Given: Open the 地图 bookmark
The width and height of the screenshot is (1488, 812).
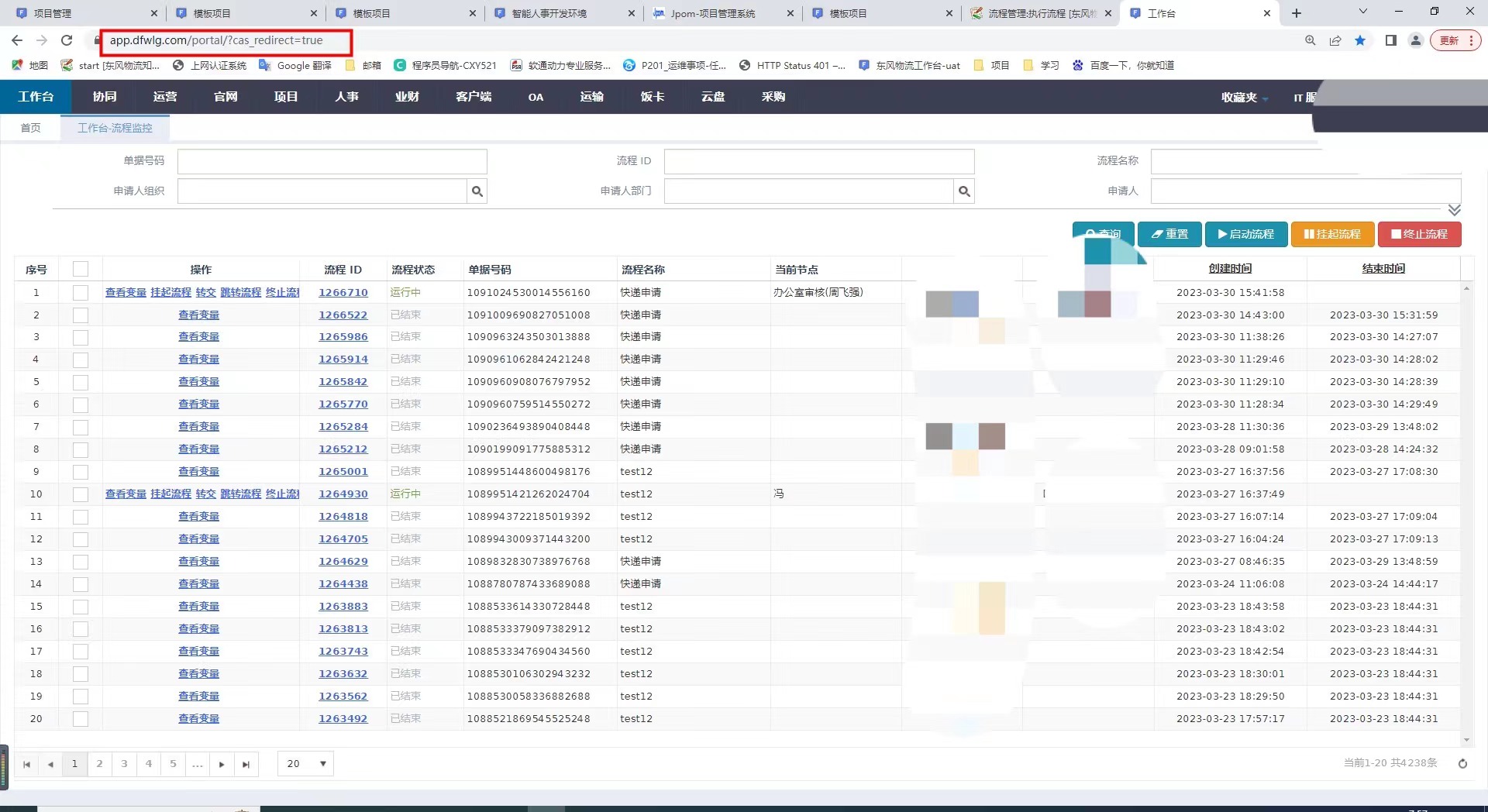Looking at the screenshot, I should pos(30,65).
